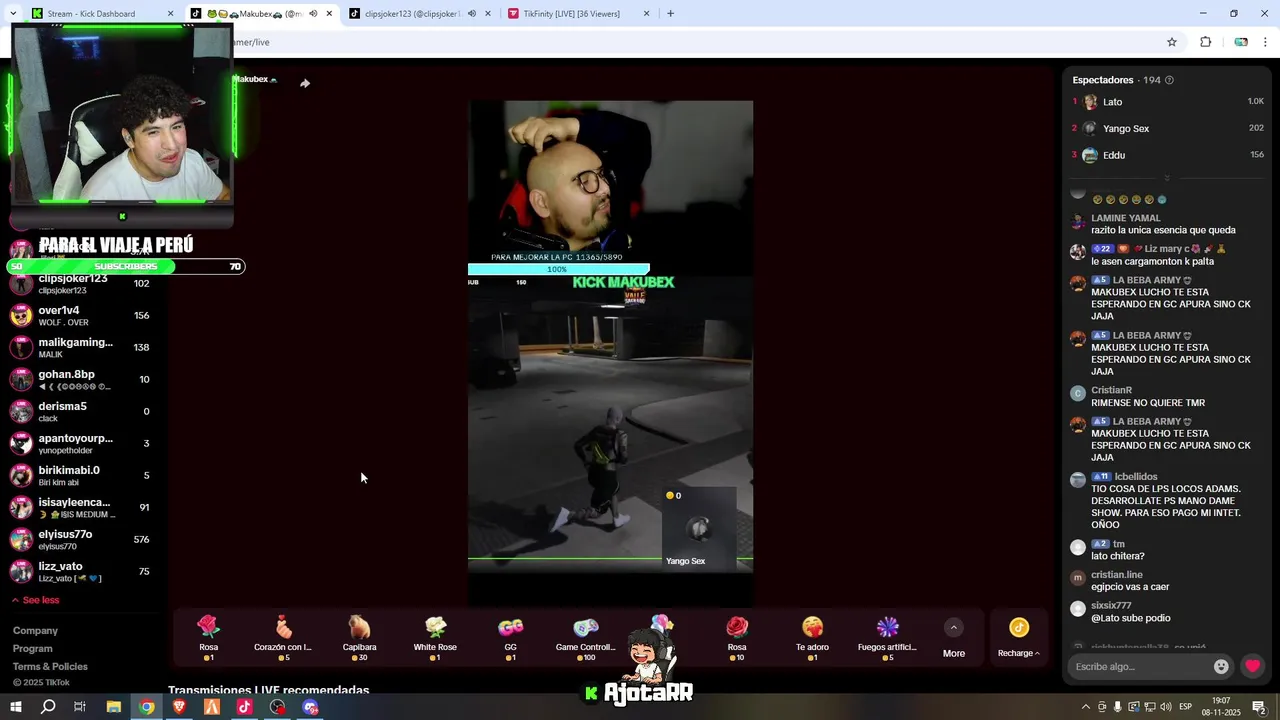1280x720 pixels.
Task: Open the notification center icon
Action: point(1259,707)
